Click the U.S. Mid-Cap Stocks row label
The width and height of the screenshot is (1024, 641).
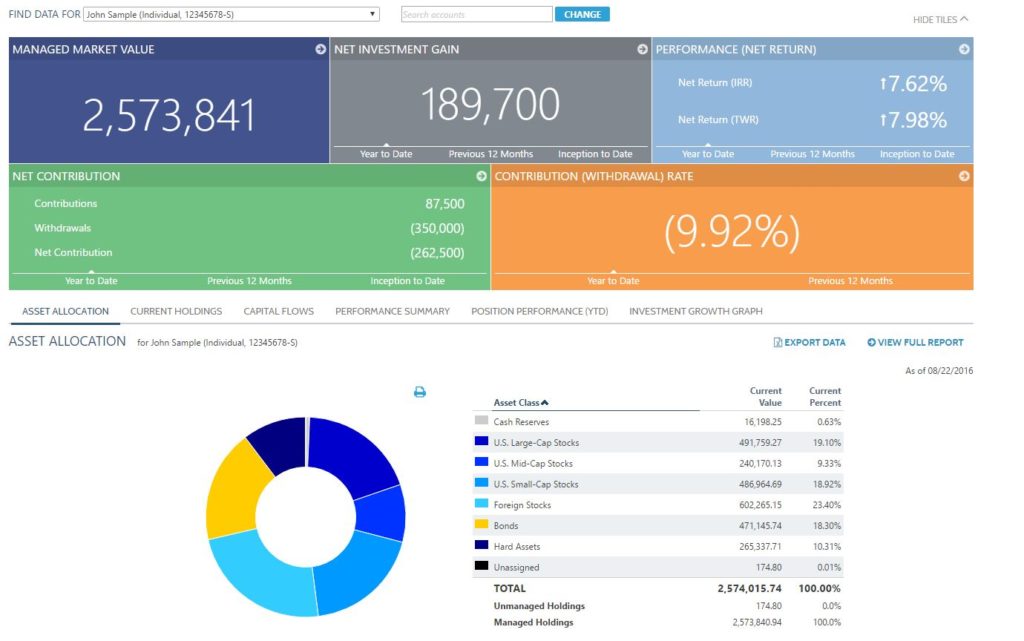[533, 463]
